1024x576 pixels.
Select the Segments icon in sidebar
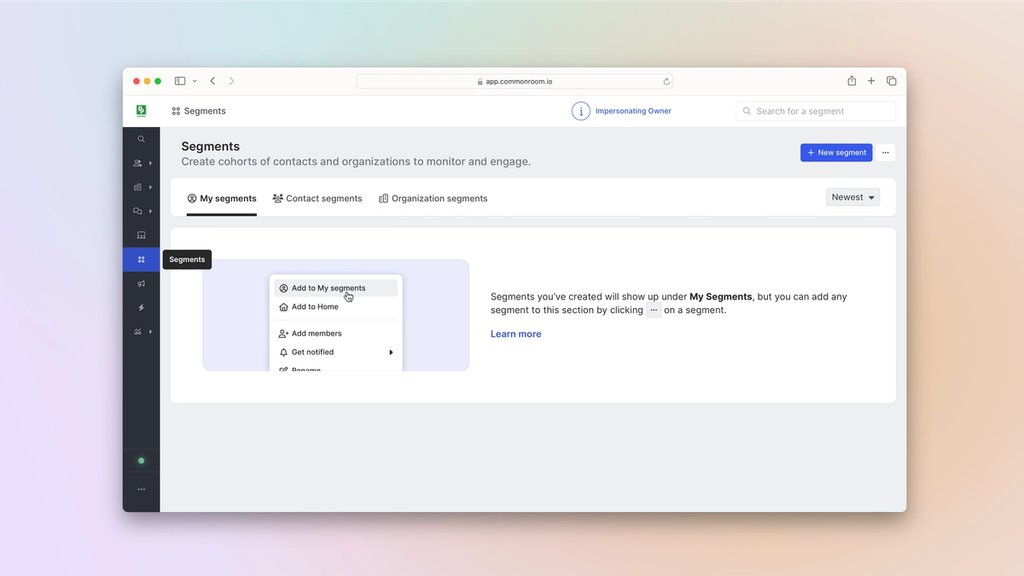pos(141,259)
